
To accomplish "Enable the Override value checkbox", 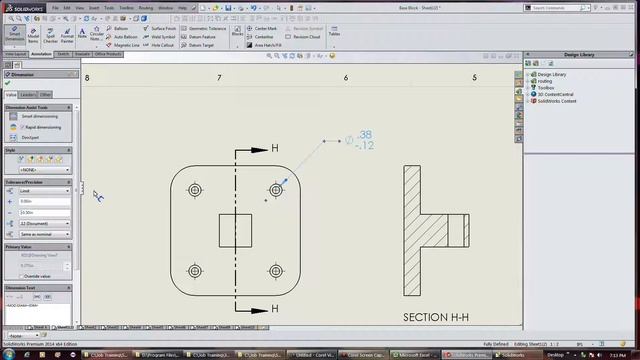I will pos(22,276).
